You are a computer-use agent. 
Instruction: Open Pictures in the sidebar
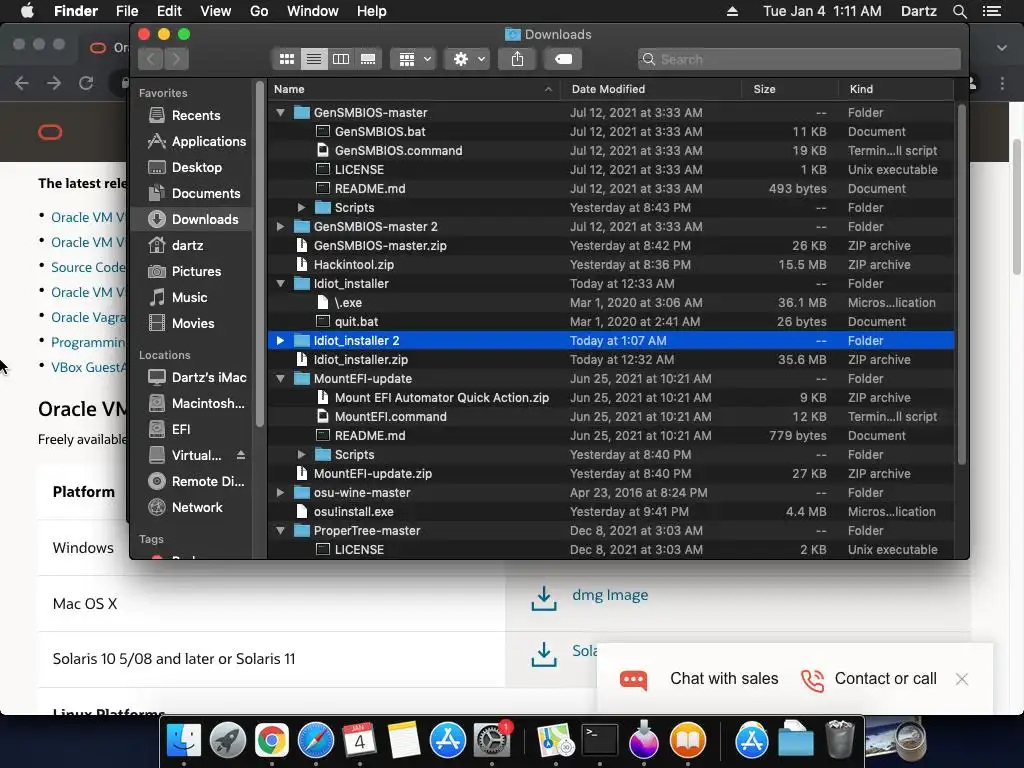[x=190, y=272]
